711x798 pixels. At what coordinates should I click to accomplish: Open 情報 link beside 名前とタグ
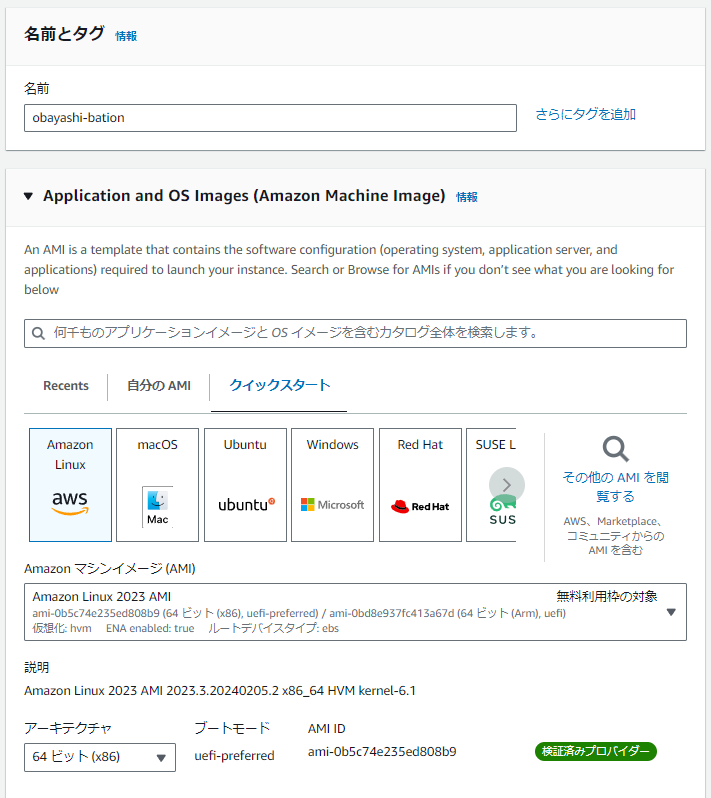[126, 36]
